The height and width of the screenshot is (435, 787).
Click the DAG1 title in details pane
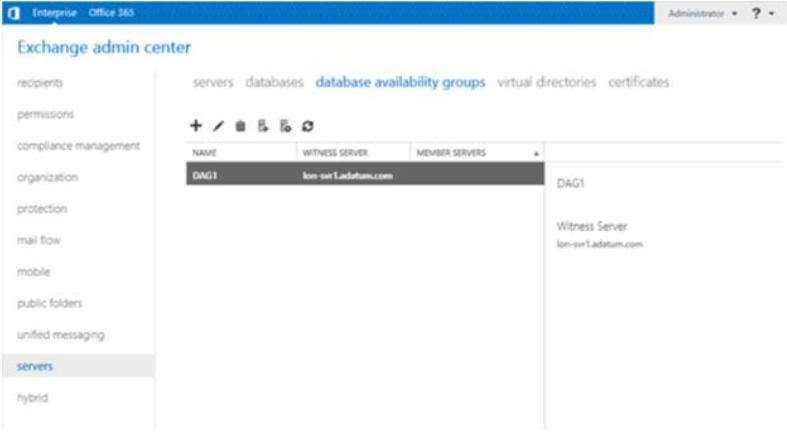click(571, 183)
